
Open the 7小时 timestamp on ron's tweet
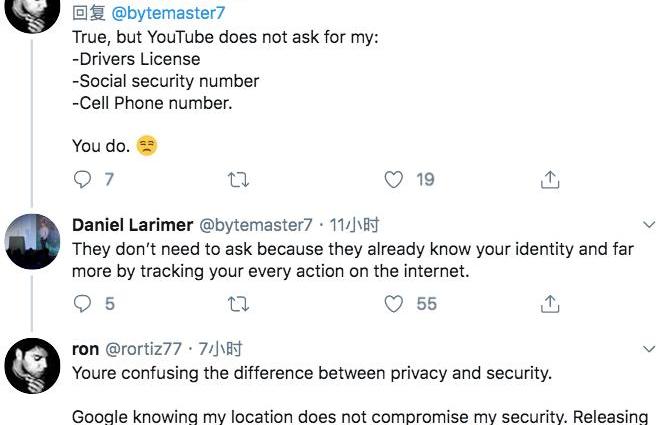221,349
